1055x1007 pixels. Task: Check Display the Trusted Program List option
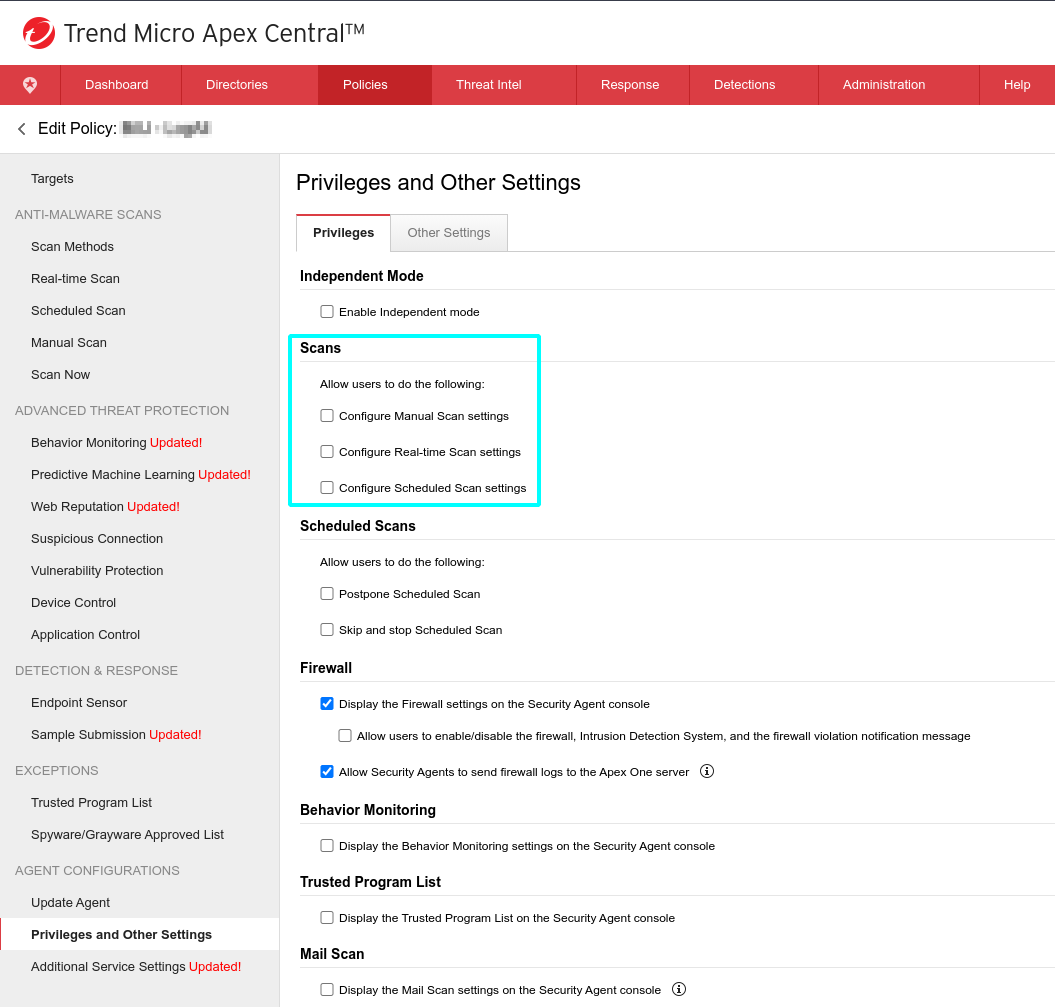[x=327, y=918]
